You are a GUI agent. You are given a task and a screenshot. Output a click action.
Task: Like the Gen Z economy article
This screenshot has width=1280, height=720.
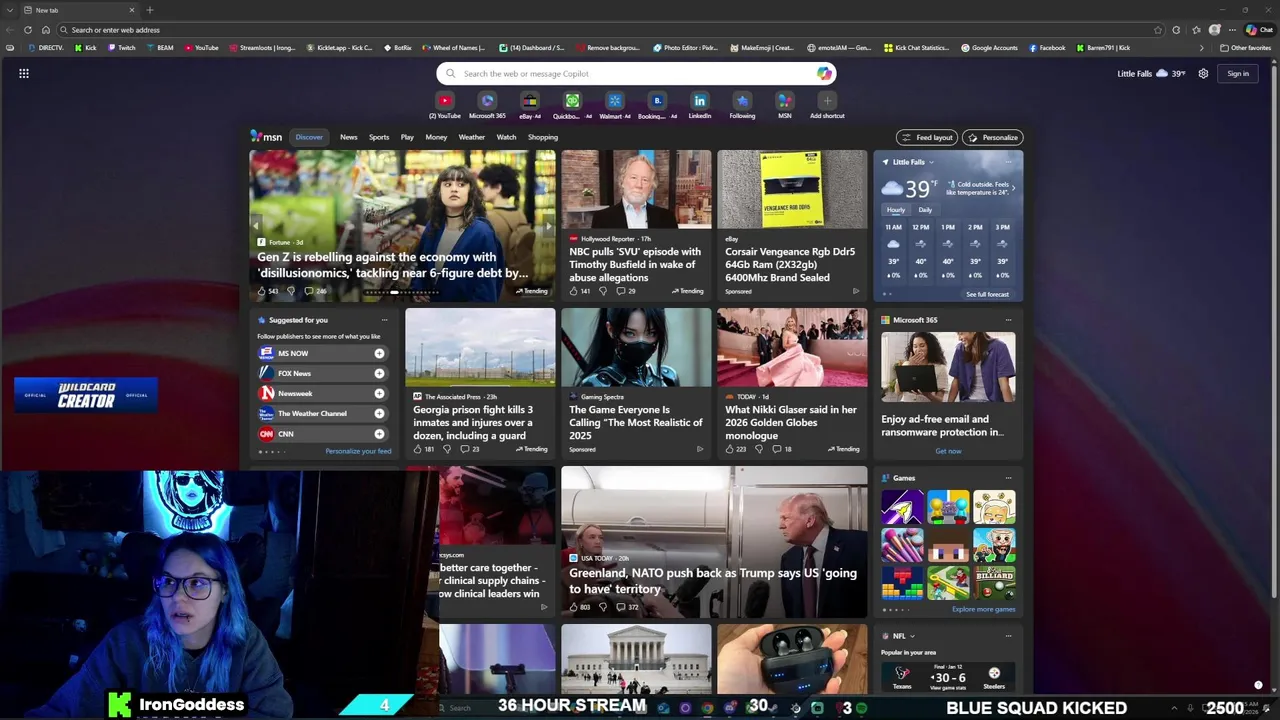pyautogui.click(x=262, y=291)
